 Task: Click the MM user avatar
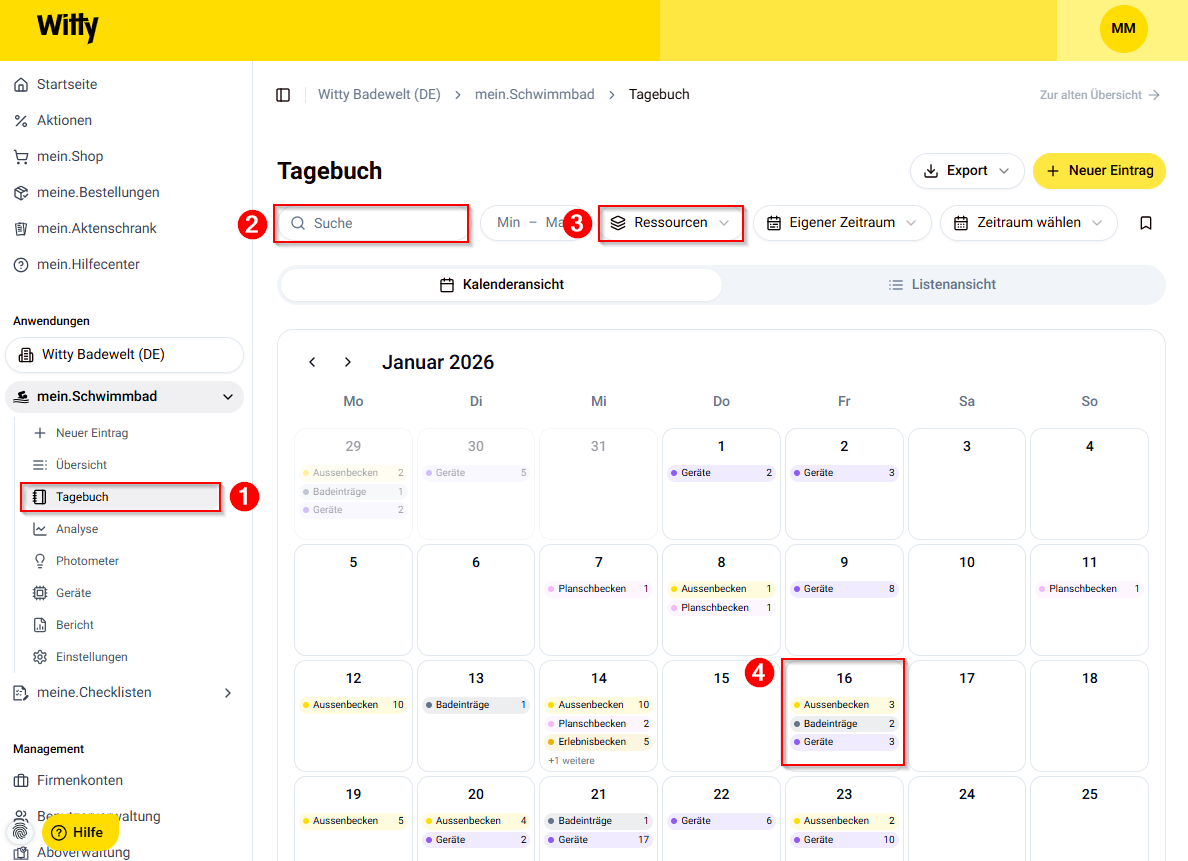point(1123,29)
